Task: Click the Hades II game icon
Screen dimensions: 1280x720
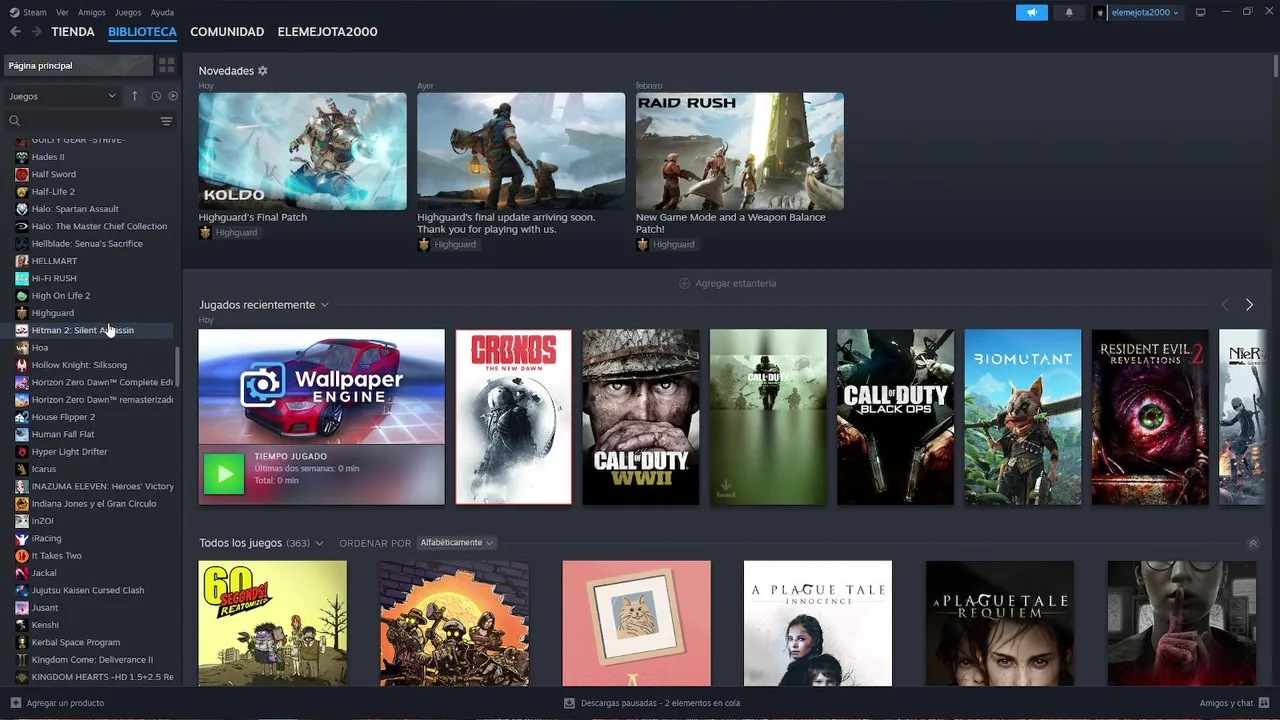Action: [22, 157]
